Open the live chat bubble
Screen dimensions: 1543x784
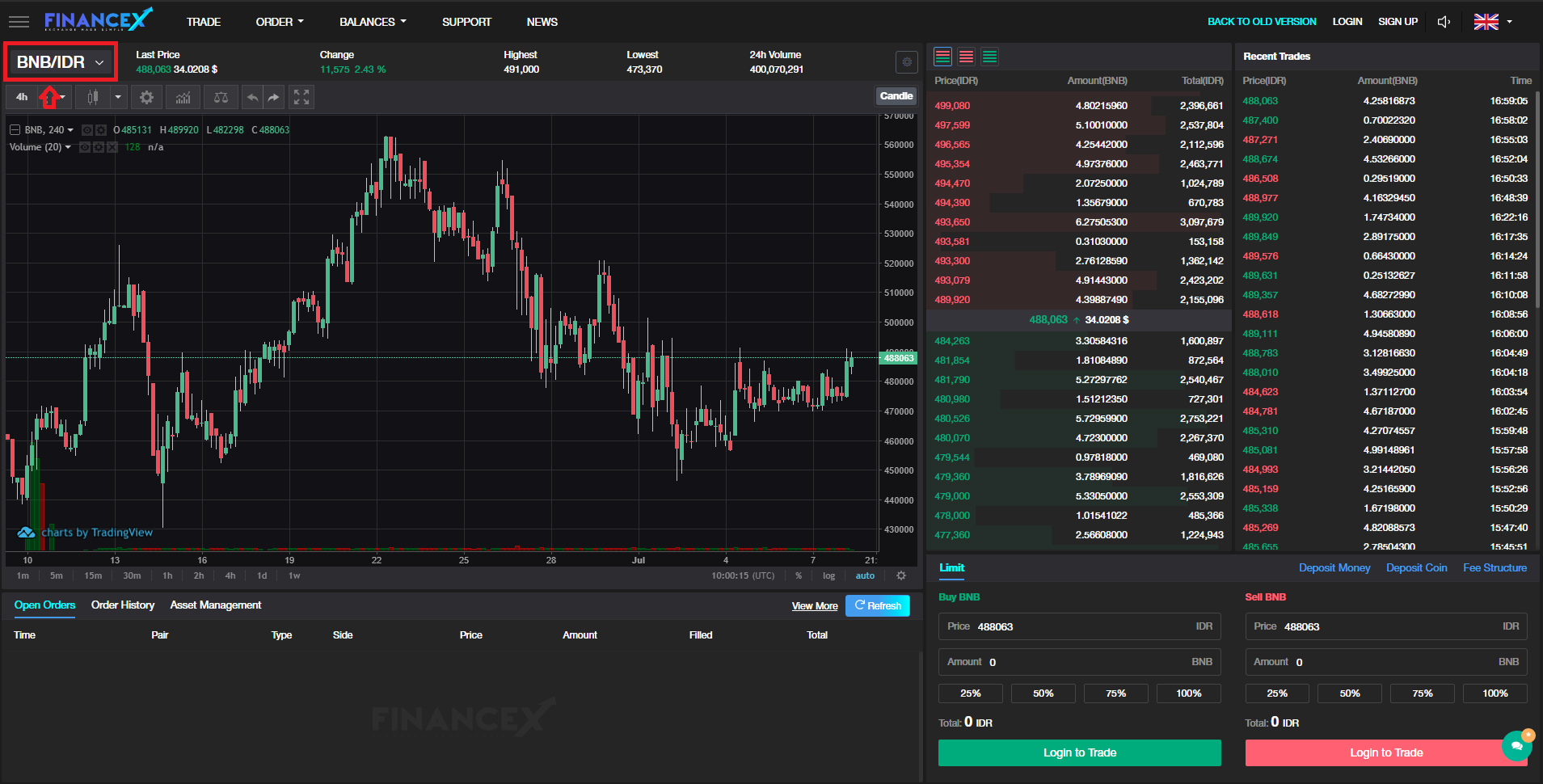(1517, 745)
